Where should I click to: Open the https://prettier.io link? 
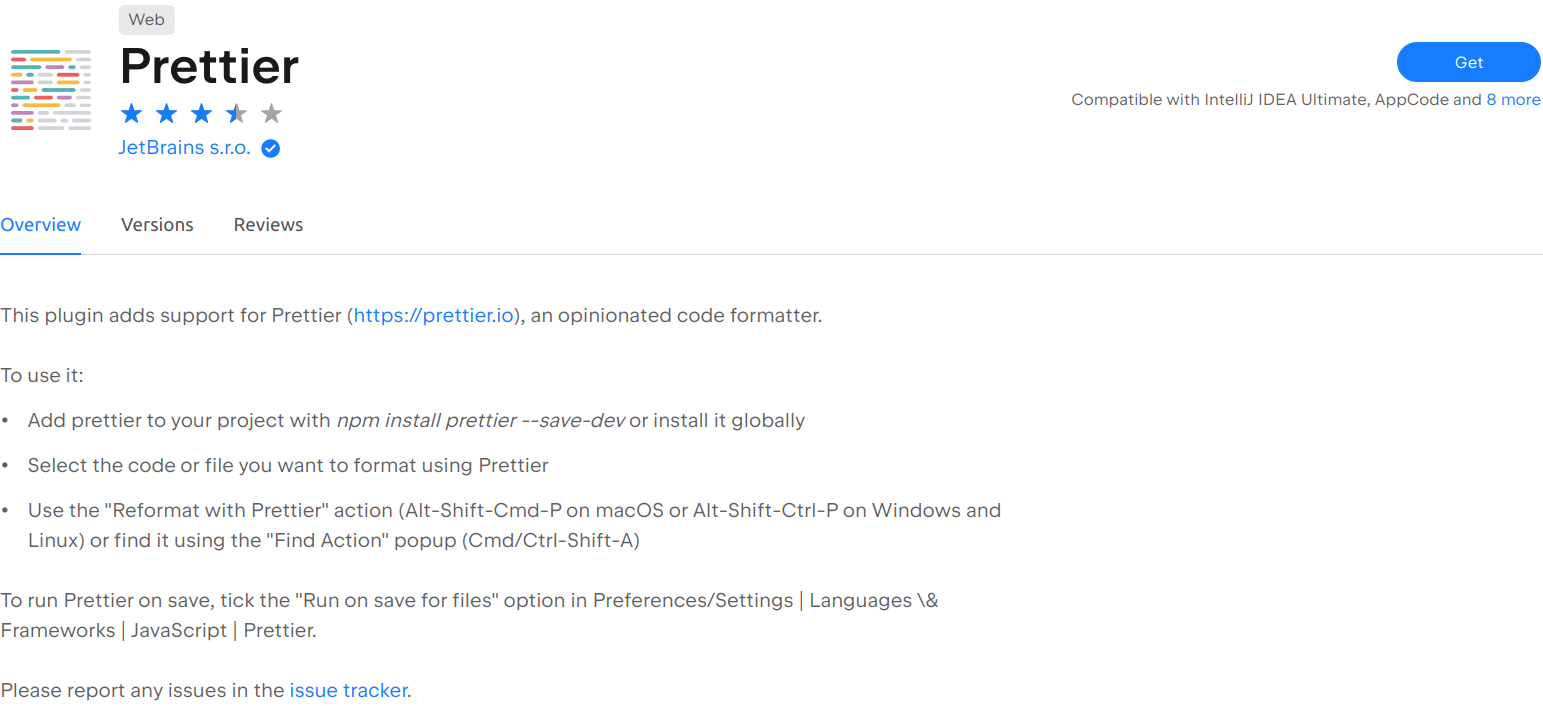pyautogui.click(x=434, y=316)
